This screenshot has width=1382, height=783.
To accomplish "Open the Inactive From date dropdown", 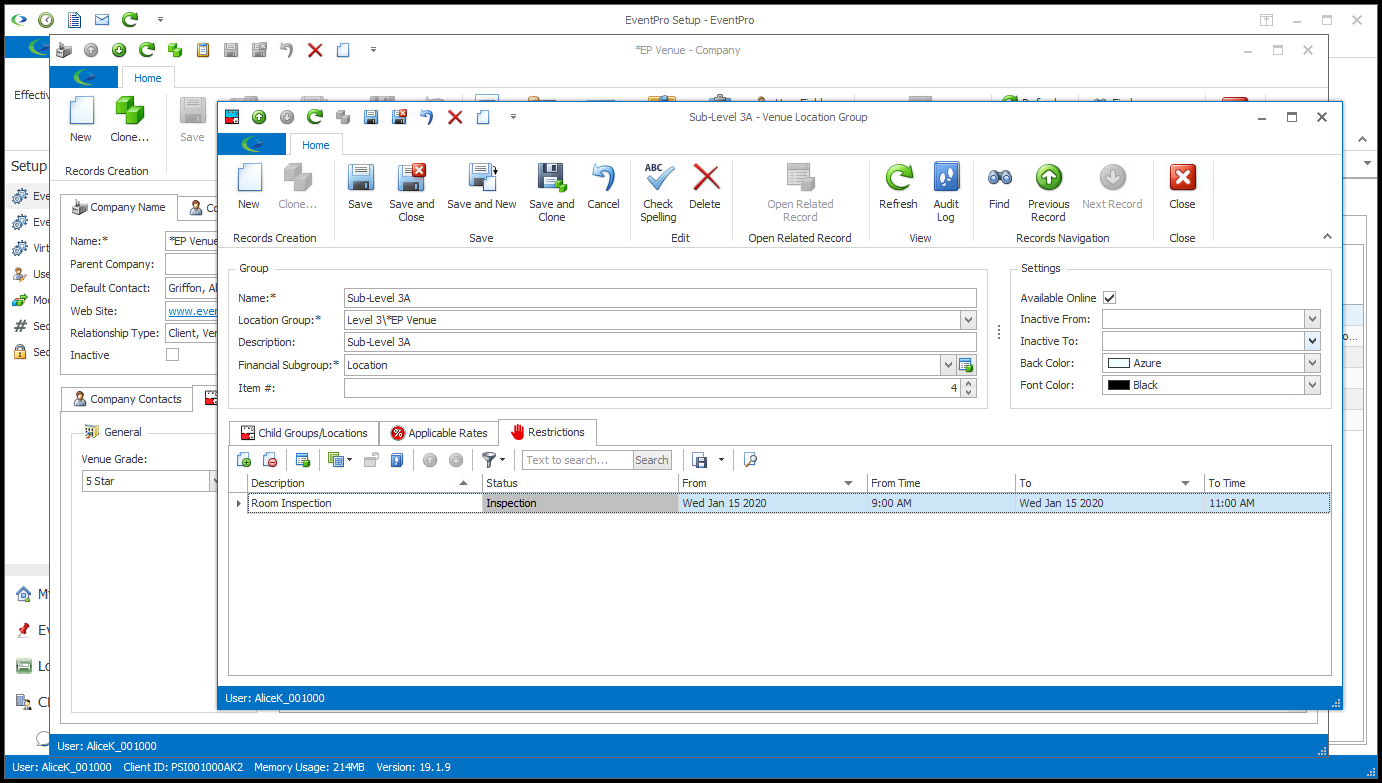I will click(x=1312, y=319).
